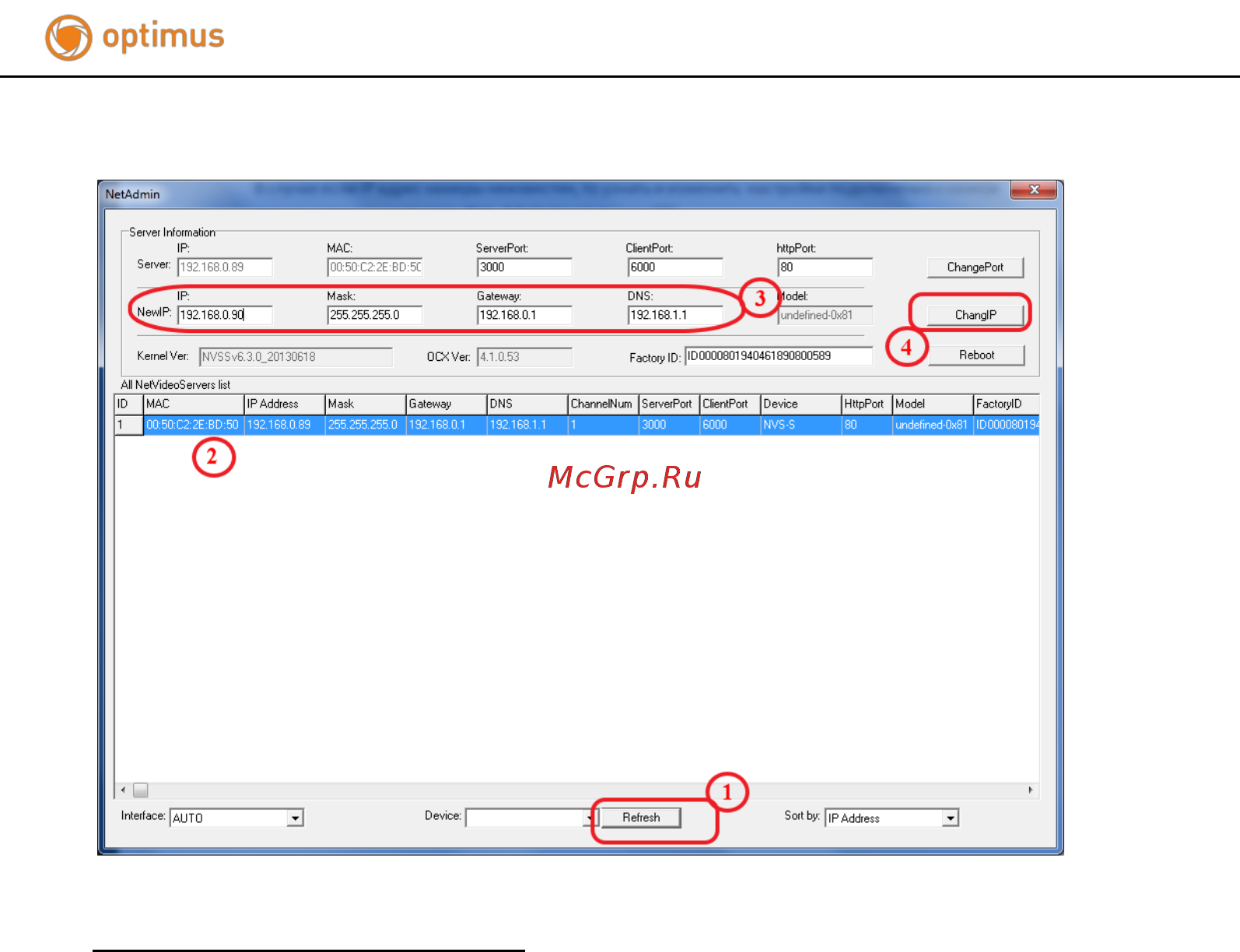The height and width of the screenshot is (952, 1240).
Task: Click ClientPort cell 6000 in list
Action: [730, 425]
